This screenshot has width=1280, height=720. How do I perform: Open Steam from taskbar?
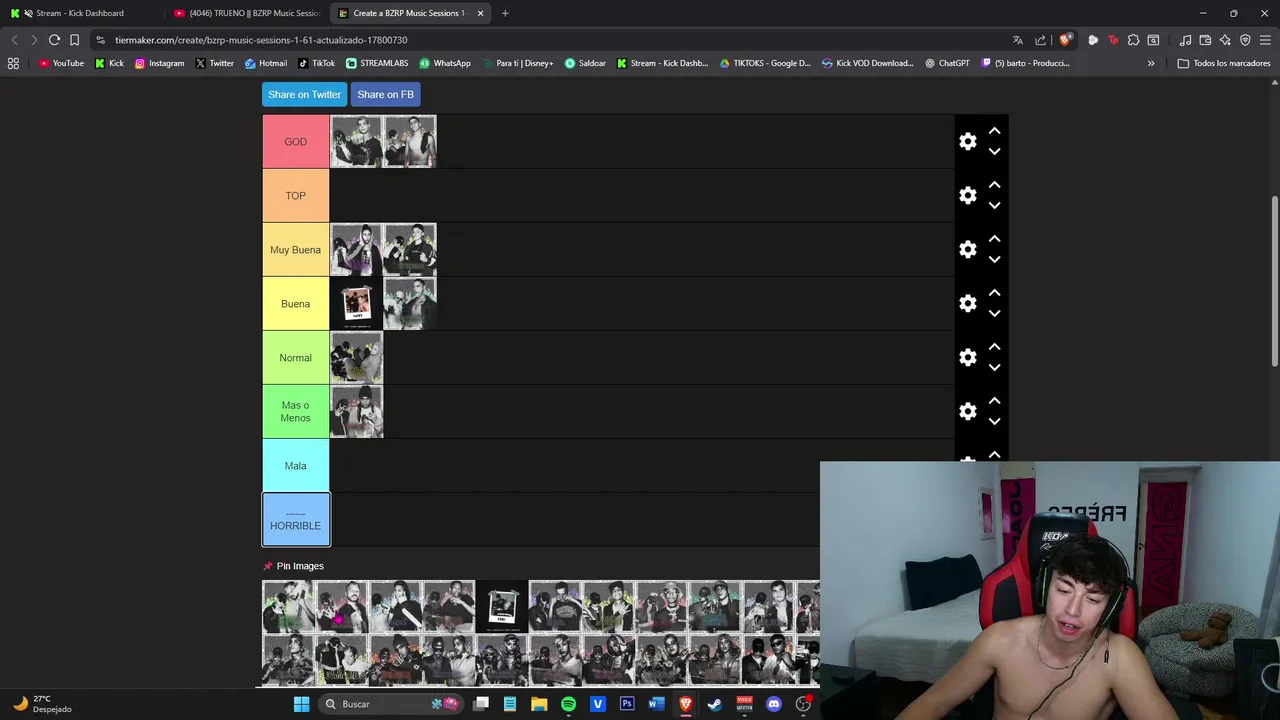715,704
